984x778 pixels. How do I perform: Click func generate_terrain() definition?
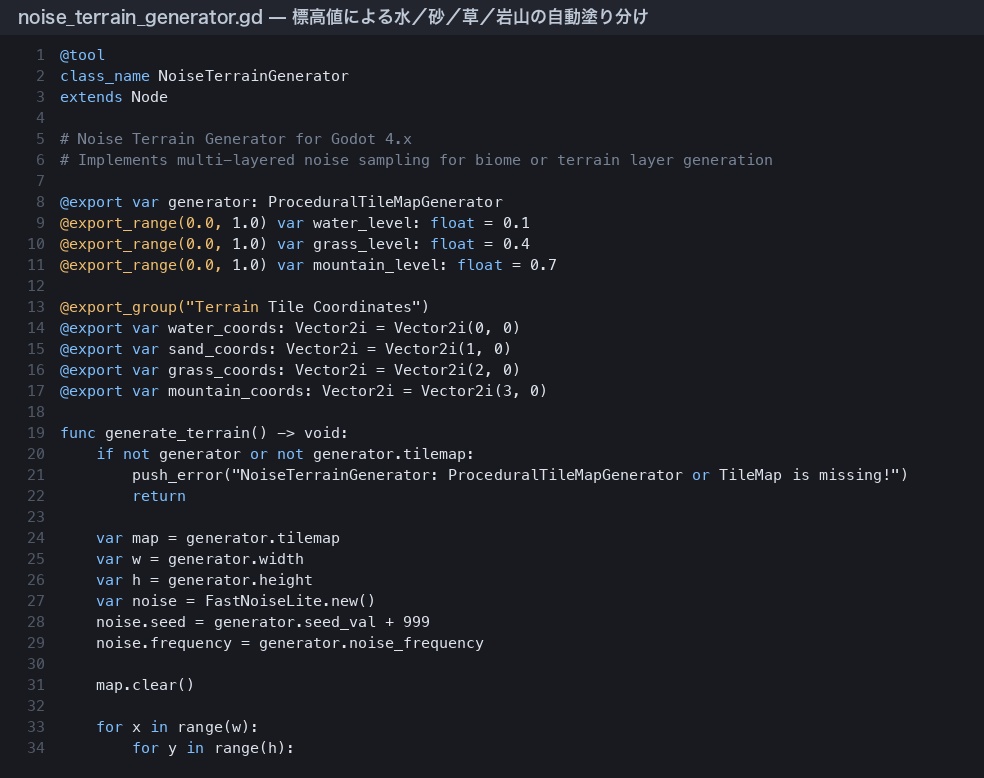[204, 433]
